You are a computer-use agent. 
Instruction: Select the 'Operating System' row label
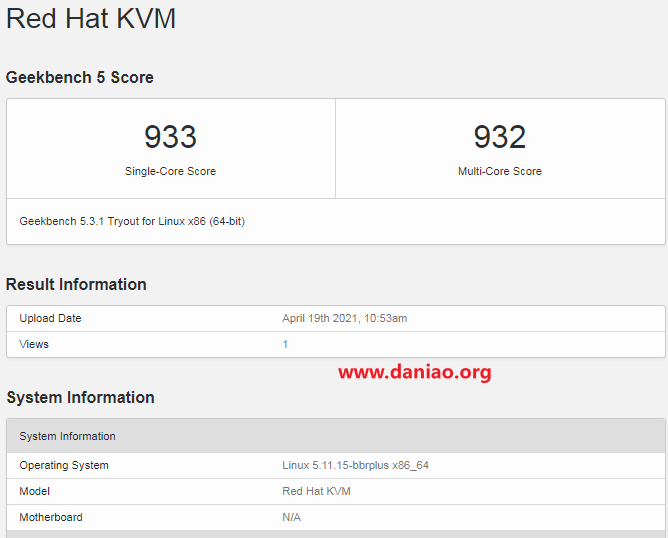[x=64, y=465]
